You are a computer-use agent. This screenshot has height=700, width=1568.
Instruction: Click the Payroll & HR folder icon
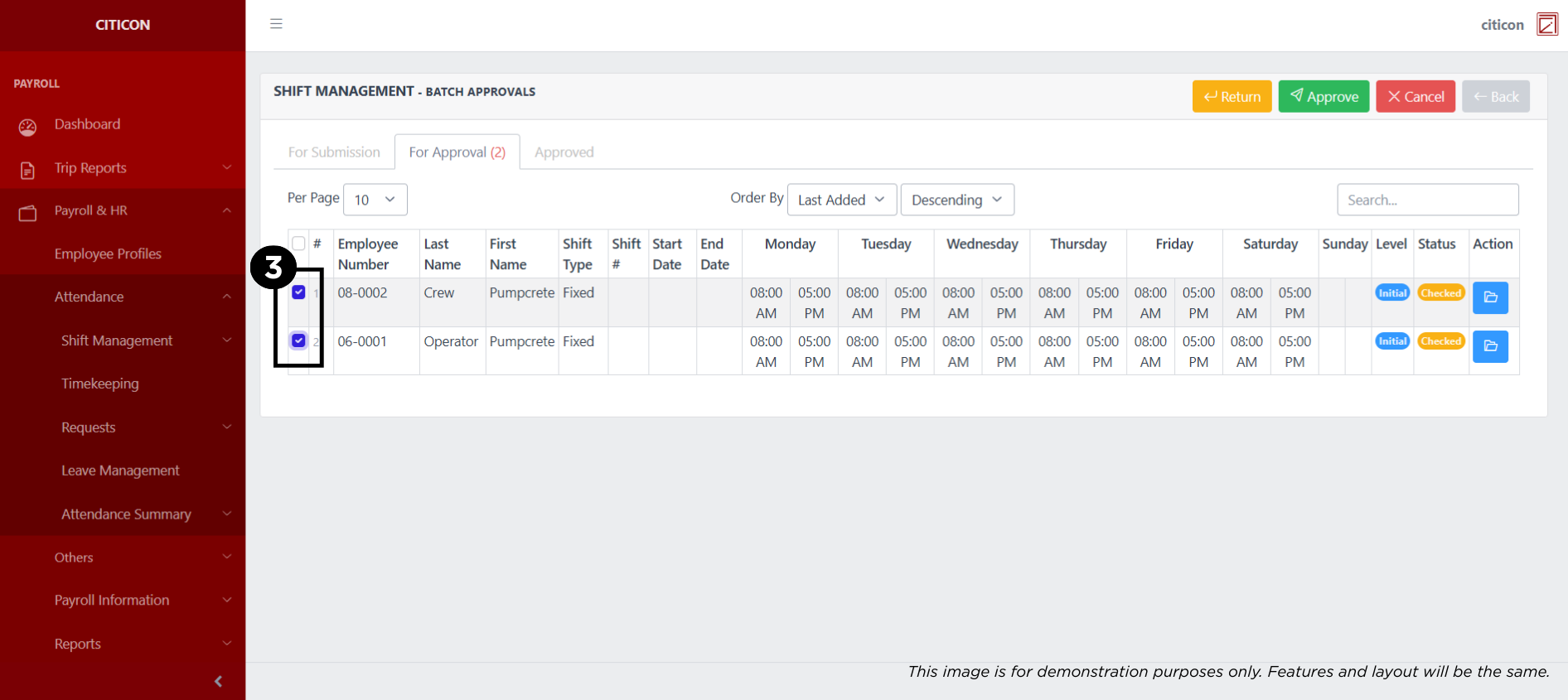tap(27, 213)
